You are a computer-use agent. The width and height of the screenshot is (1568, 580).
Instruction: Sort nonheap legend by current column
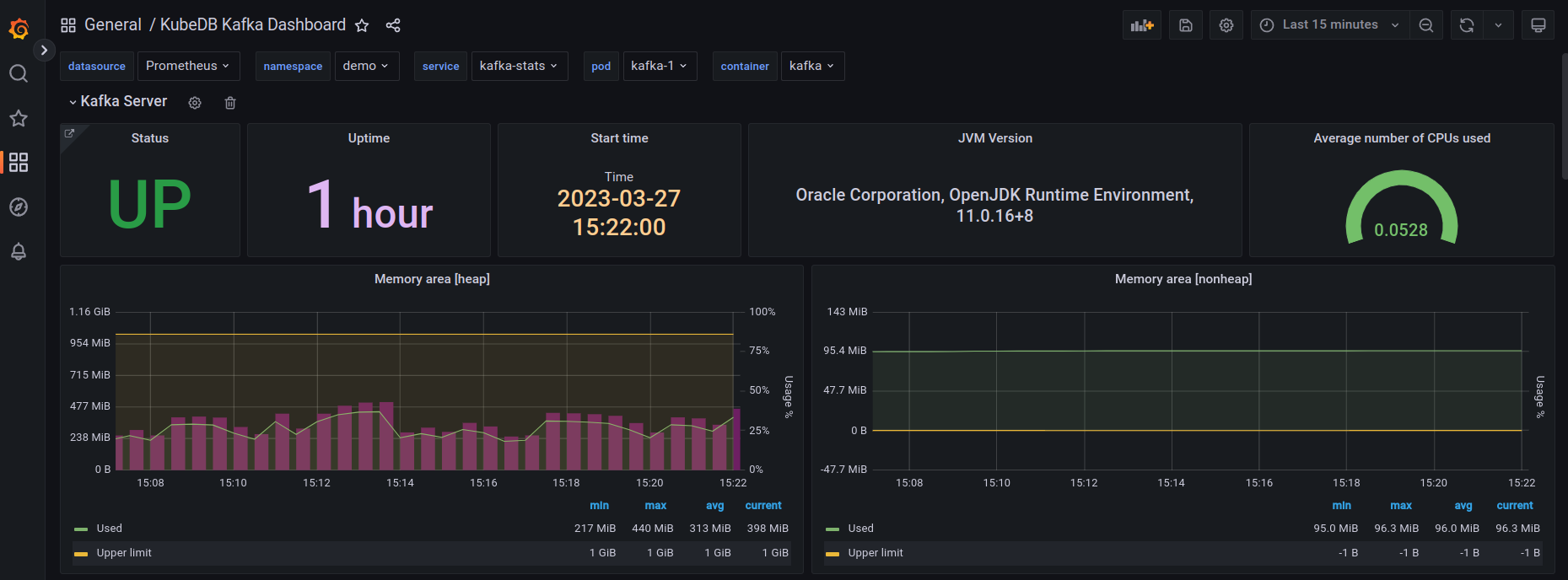1515,506
